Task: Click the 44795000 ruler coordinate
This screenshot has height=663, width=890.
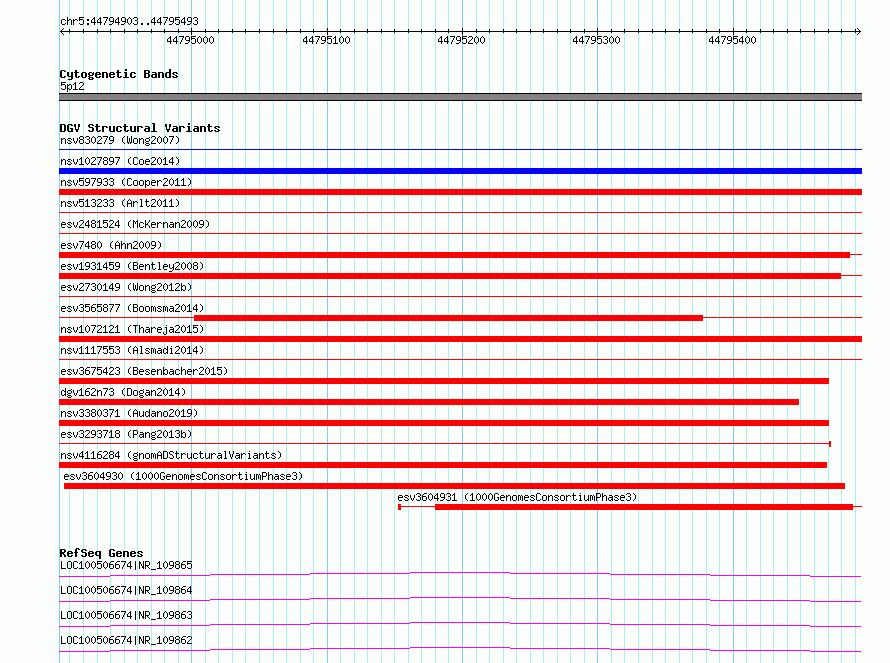Action: click(x=190, y=40)
